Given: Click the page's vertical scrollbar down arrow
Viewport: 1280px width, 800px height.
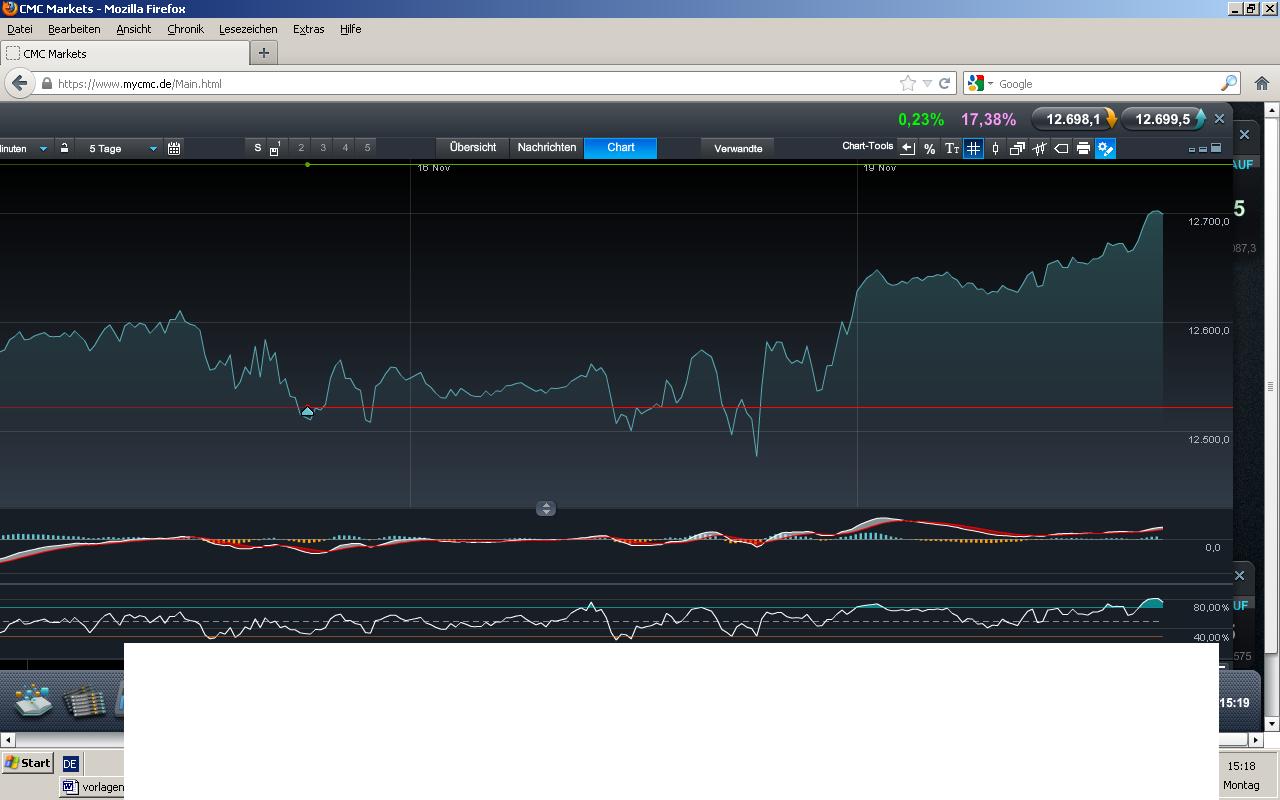Looking at the screenshot, I should [1271, 723].
